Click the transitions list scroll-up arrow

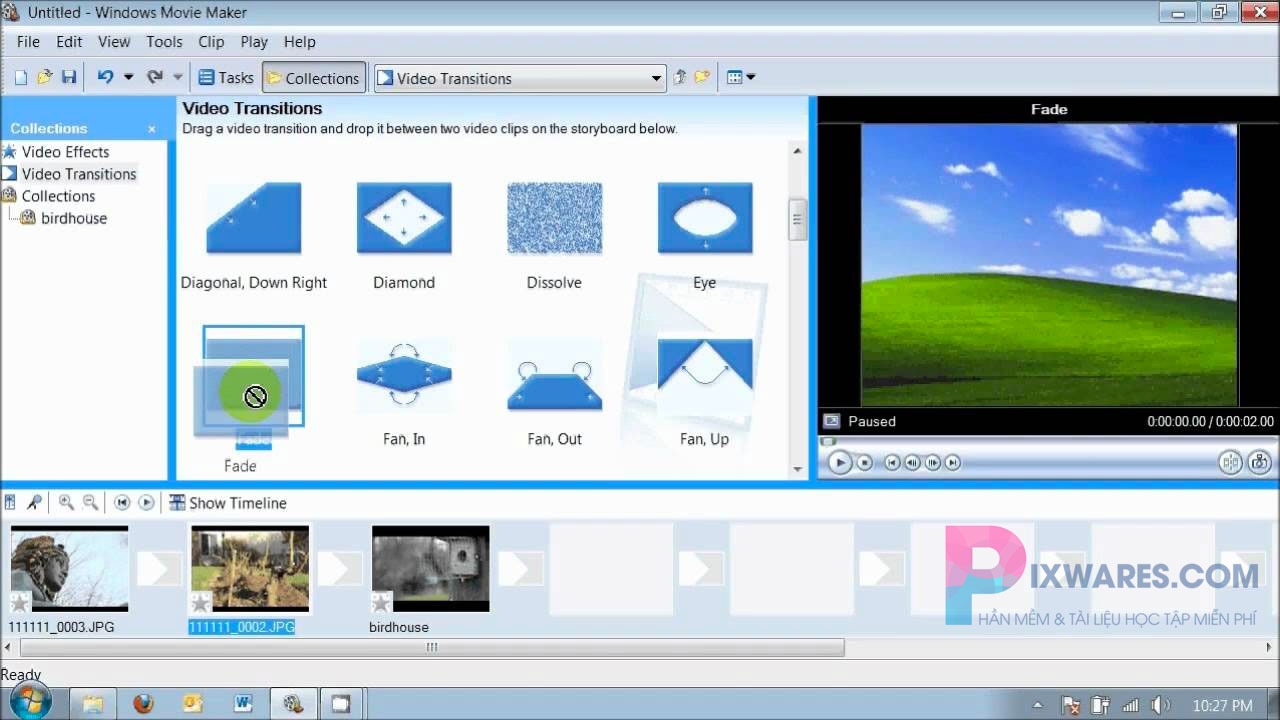797,151
